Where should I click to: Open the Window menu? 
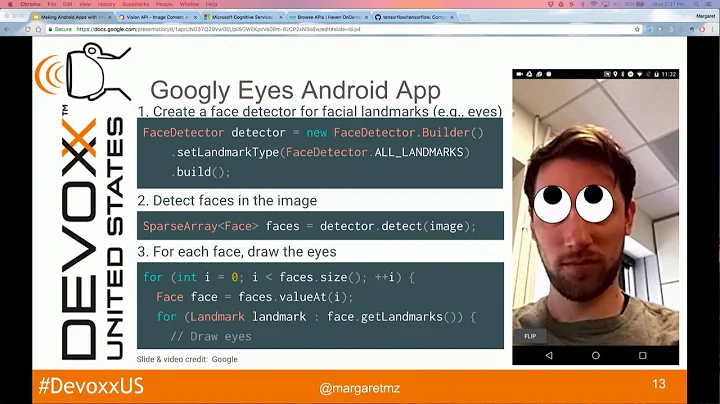pos(189,4)
